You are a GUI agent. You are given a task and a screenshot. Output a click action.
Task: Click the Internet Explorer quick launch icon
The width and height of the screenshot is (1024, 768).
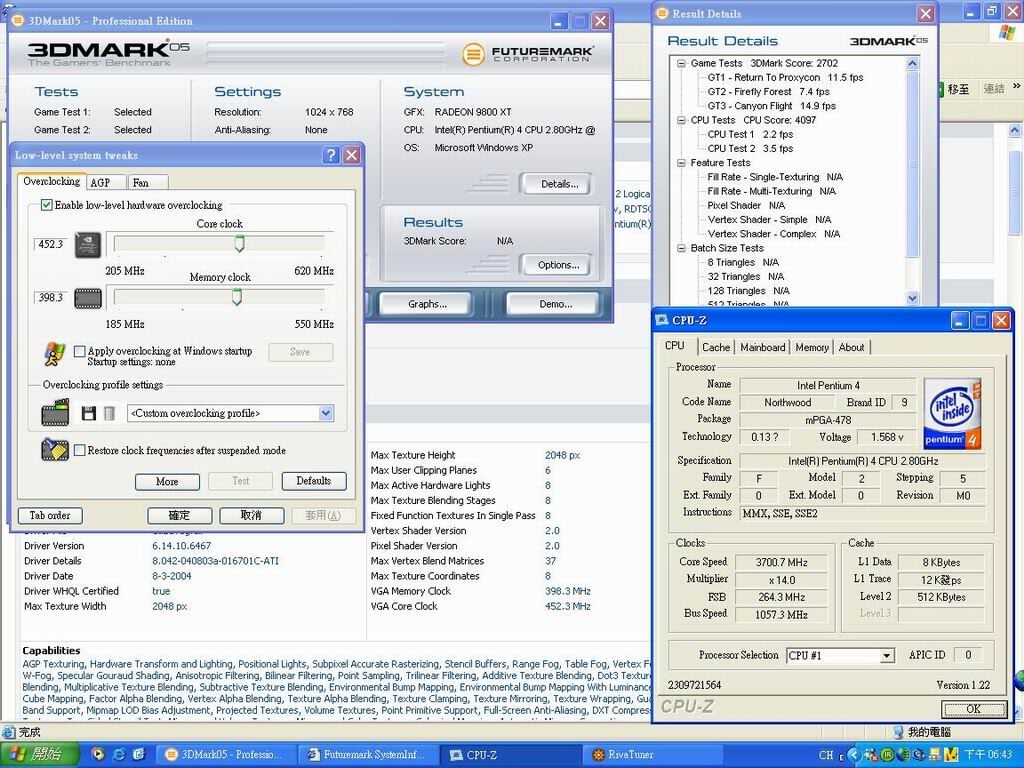coord(119,755)
